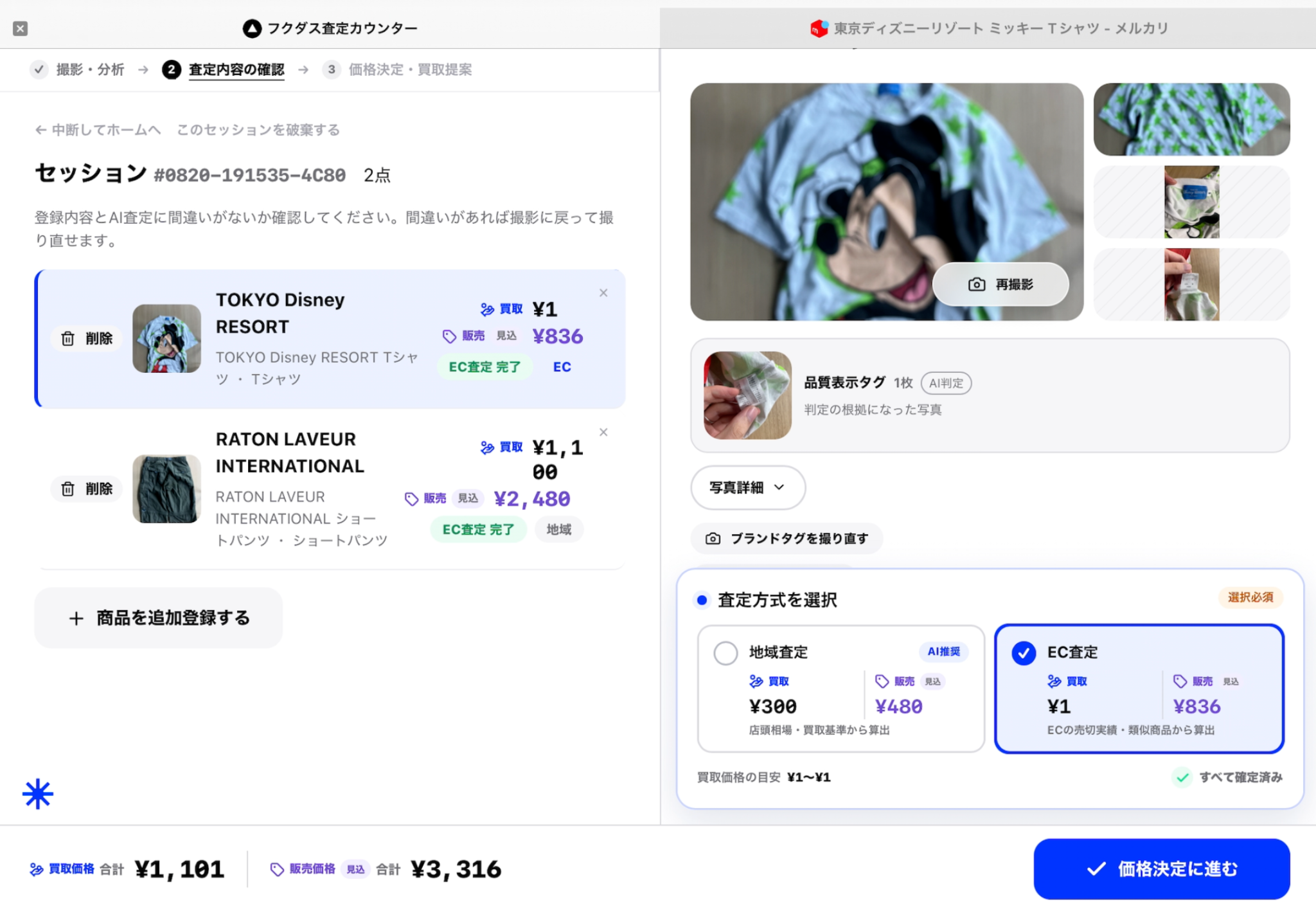Open the フクダス査定カウンター tab

click(330, 28)
